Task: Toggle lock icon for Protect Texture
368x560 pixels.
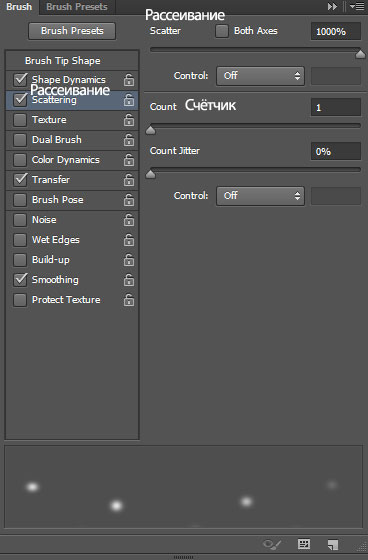Action: click(x=129, y=300)
